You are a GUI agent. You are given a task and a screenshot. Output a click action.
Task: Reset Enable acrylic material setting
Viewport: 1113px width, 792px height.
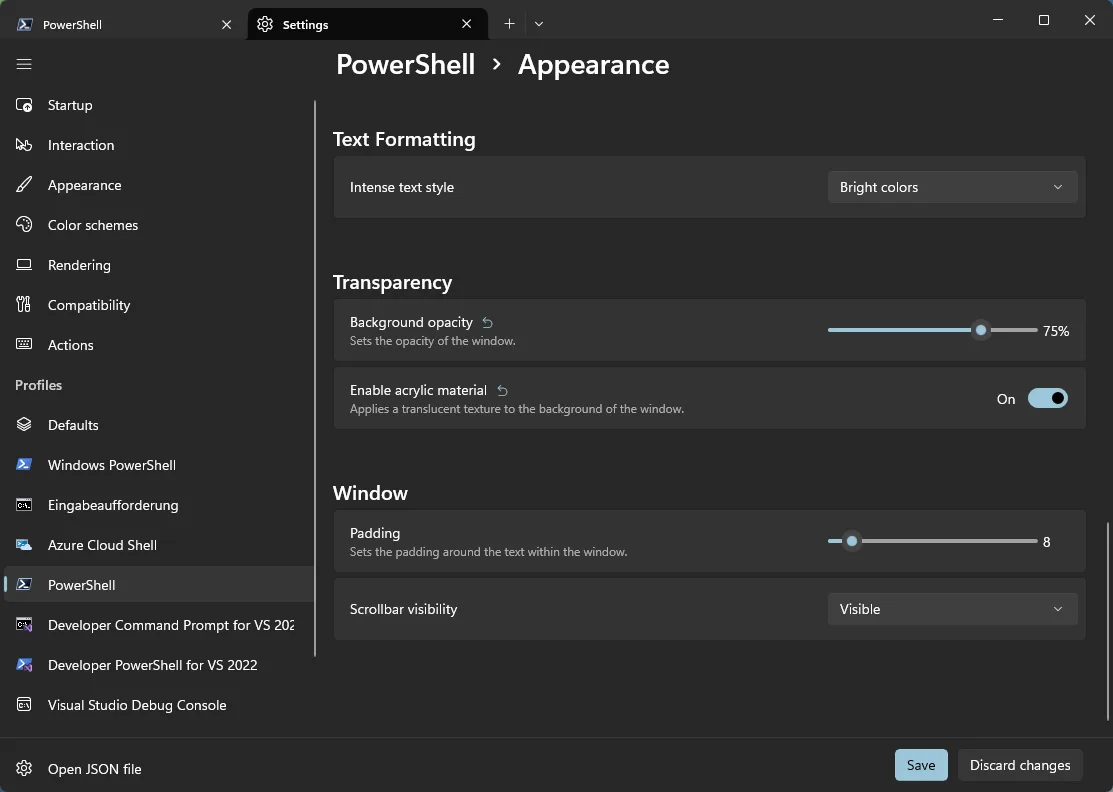[502, 391]
